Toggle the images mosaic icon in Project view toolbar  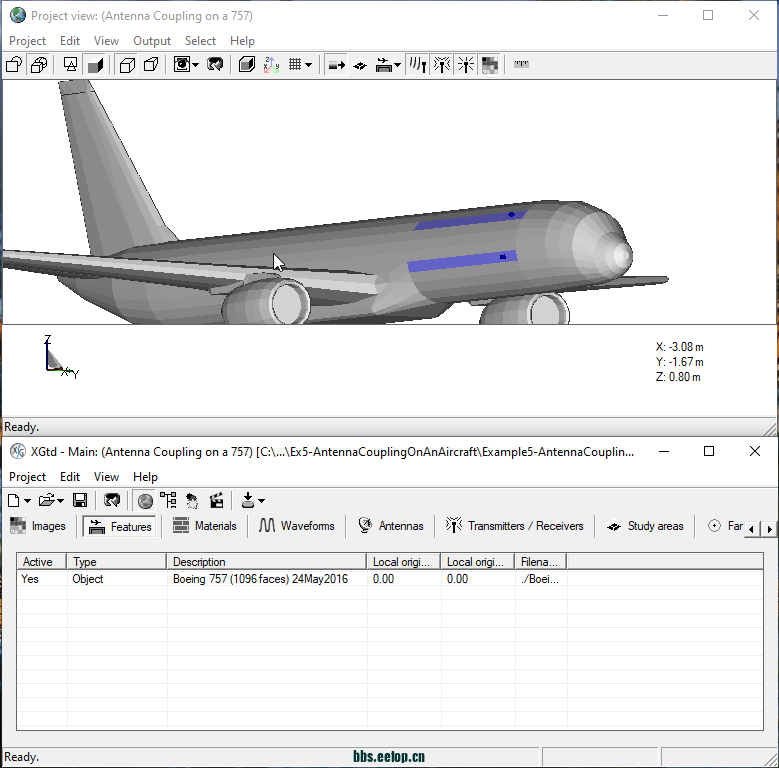(x=490, y=65)
